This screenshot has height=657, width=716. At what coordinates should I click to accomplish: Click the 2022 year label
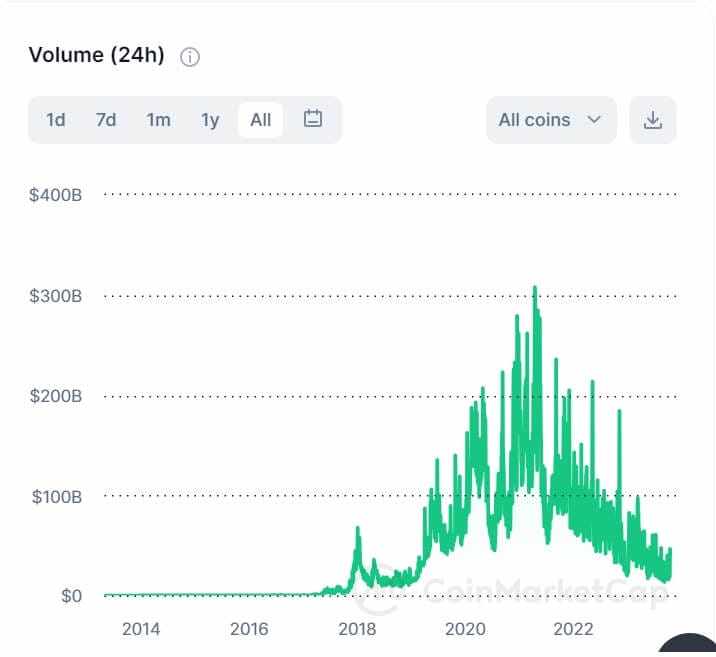point(573,630)
